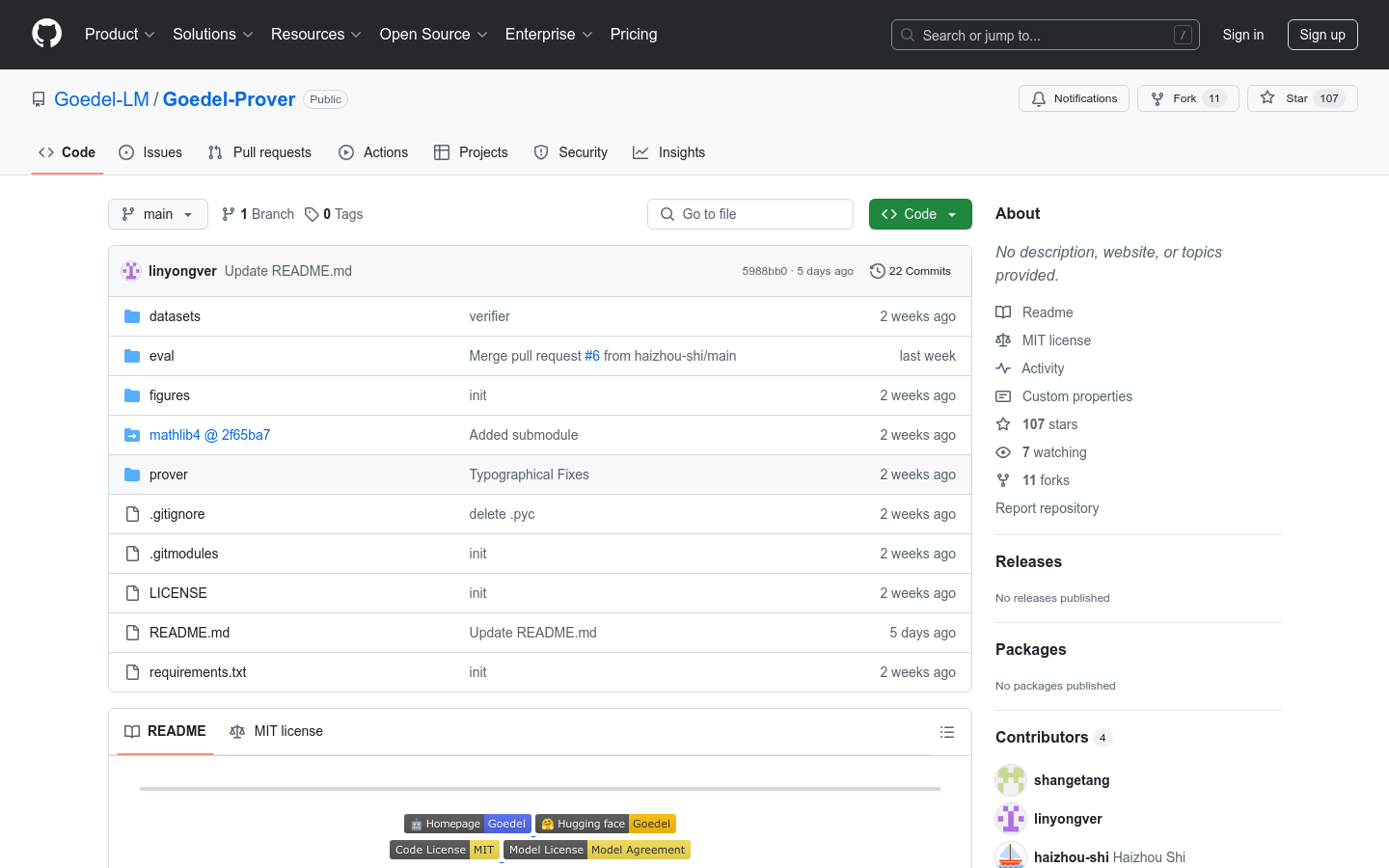Click the watching eye icon
Viewport: 1389px width, 868px height.
point(1003,452)
